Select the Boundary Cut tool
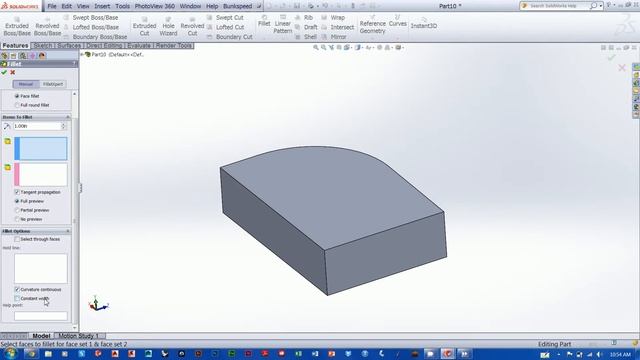The height and width of the screenshot is (360, 640). pos(229,37)
